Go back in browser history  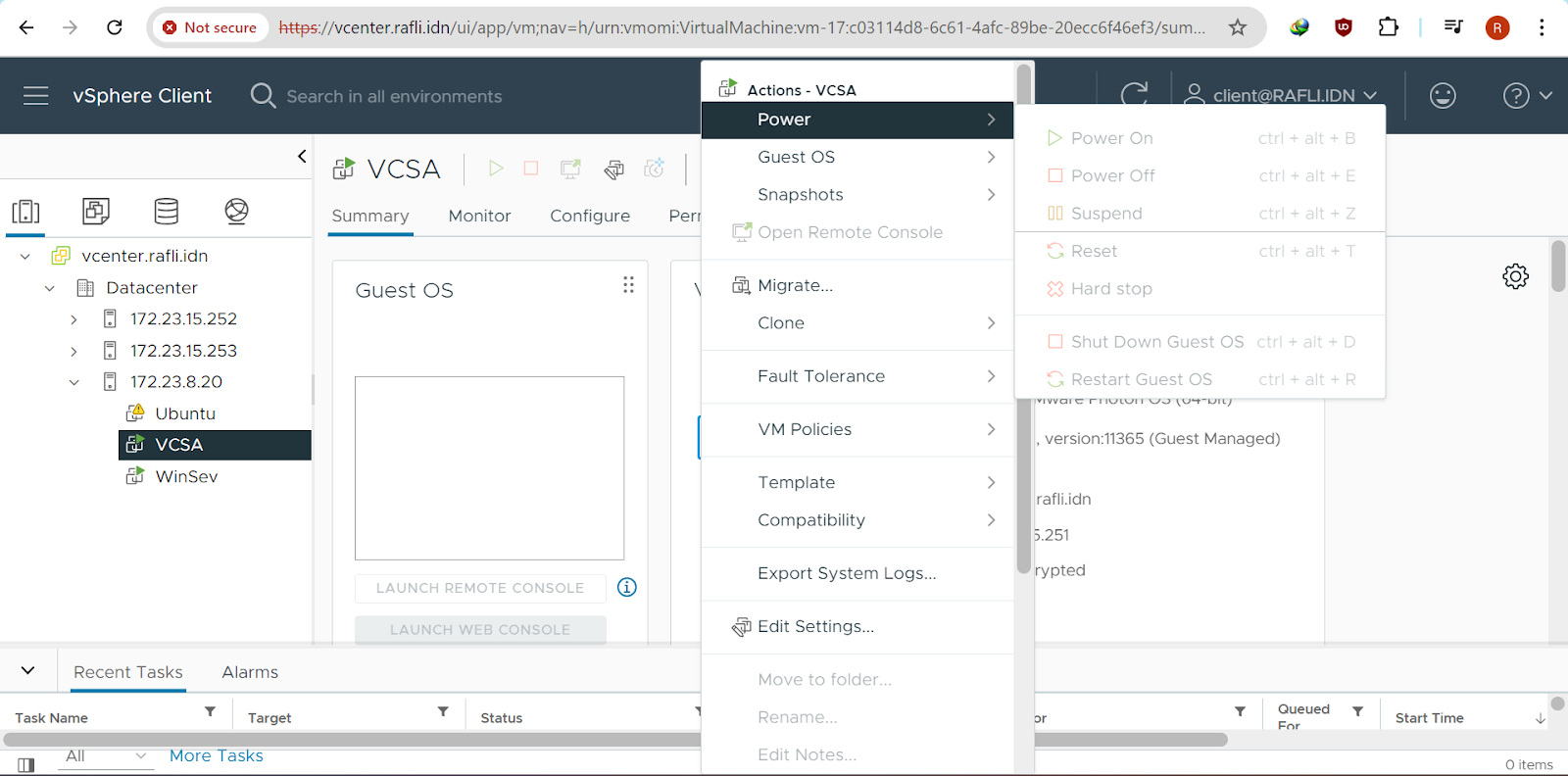pos(26,27)
